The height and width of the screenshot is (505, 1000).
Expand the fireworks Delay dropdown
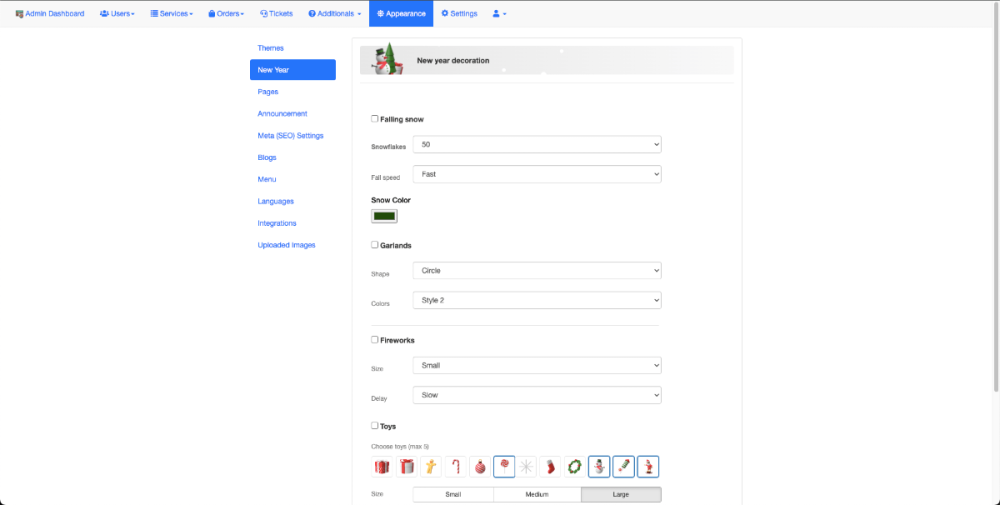click(x=537, y=395)
